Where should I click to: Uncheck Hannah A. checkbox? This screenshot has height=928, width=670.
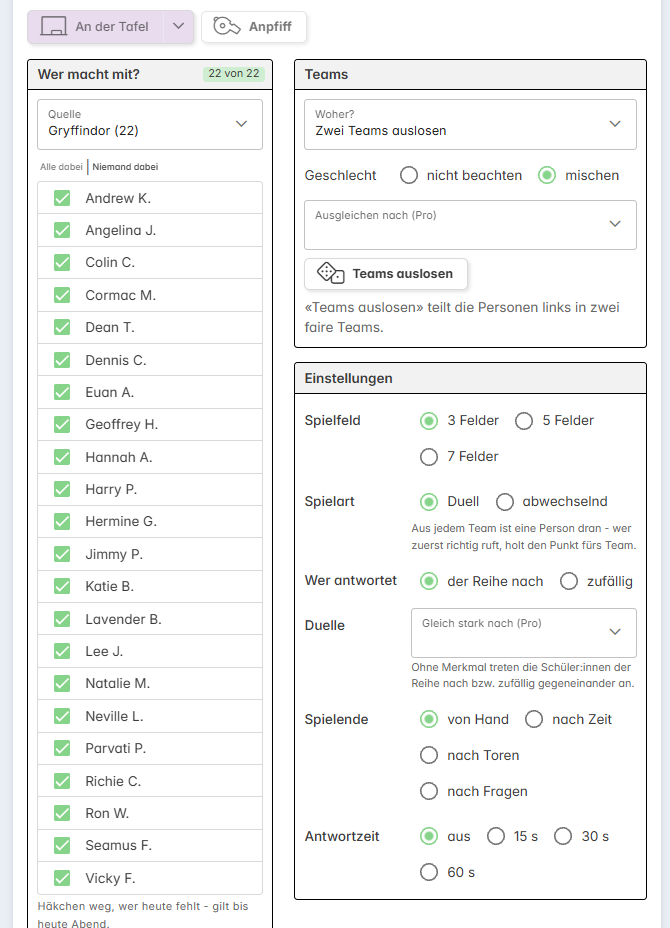pos(62,457)
